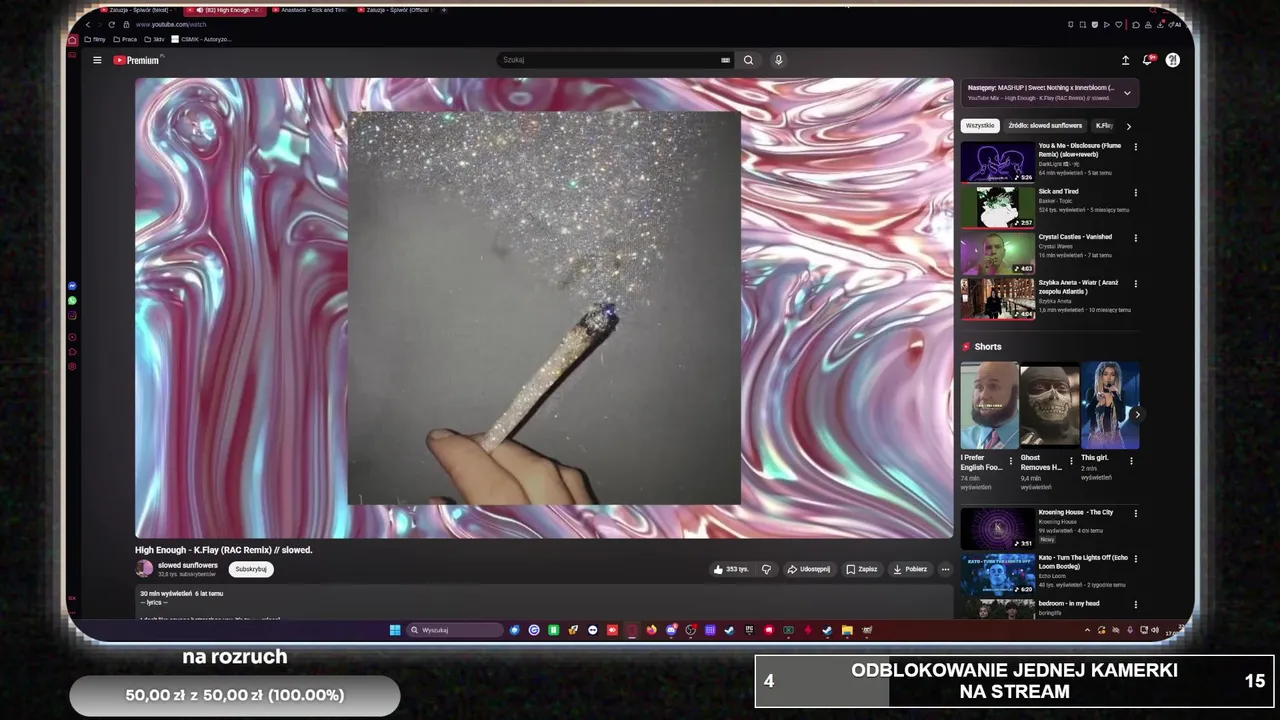Open Epic Games from the taskbar
The width and height of the screenshot is (1280, 720).
[749, 630]
